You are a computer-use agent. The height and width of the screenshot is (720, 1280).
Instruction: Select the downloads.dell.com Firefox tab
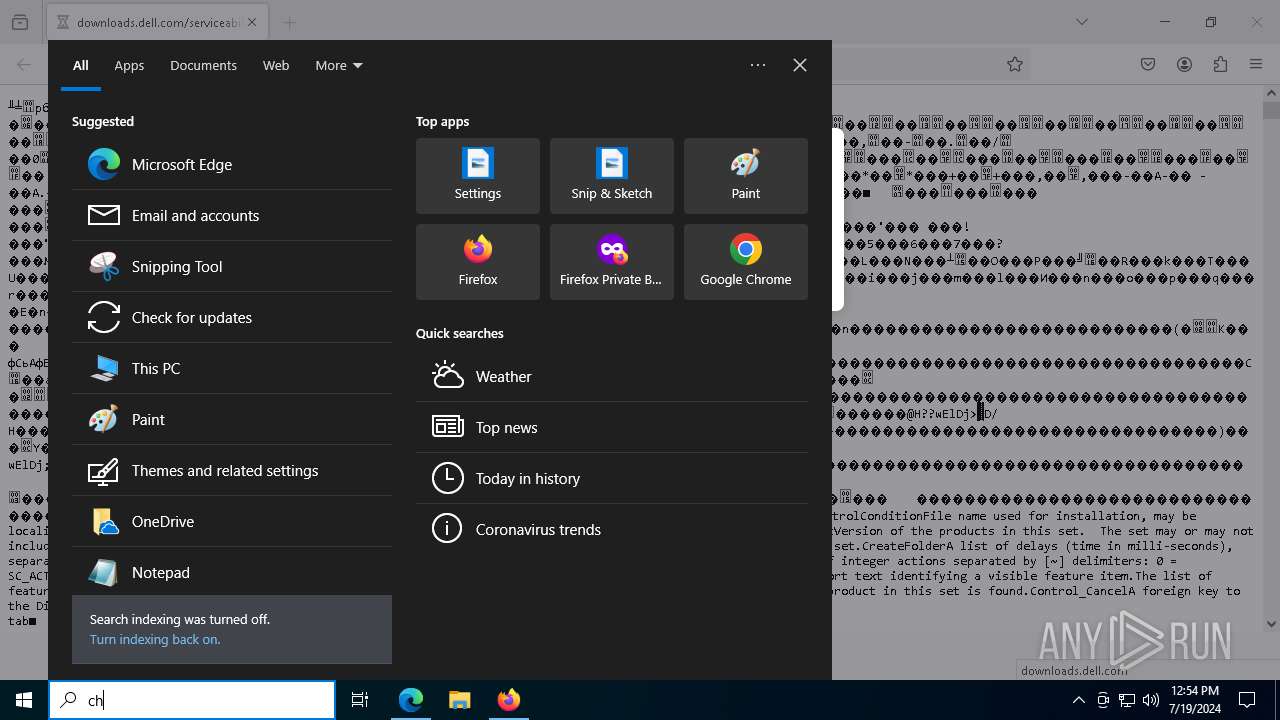tap(158, 22)
